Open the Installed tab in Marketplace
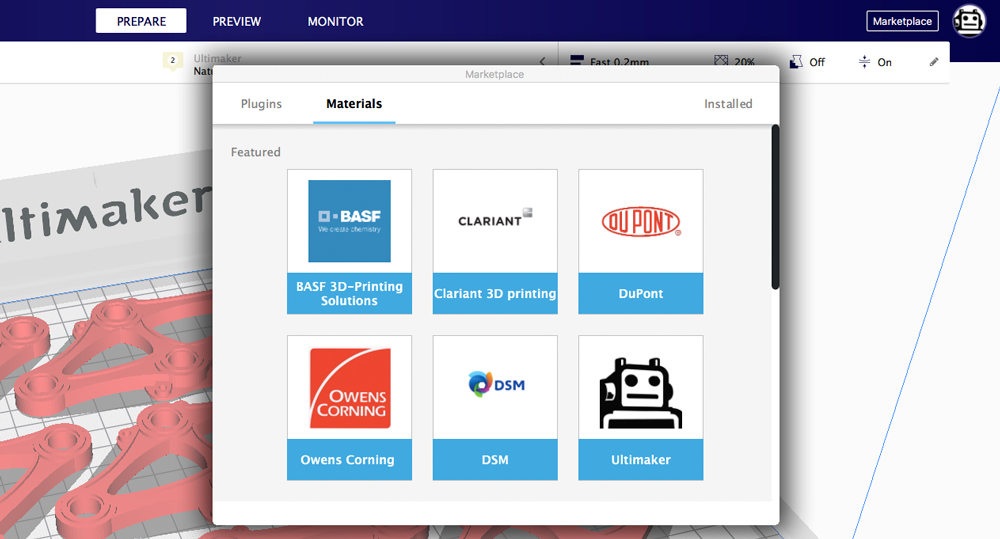Image resolution: width=1000 pixels, height=539 pixels. pos(728,104)
